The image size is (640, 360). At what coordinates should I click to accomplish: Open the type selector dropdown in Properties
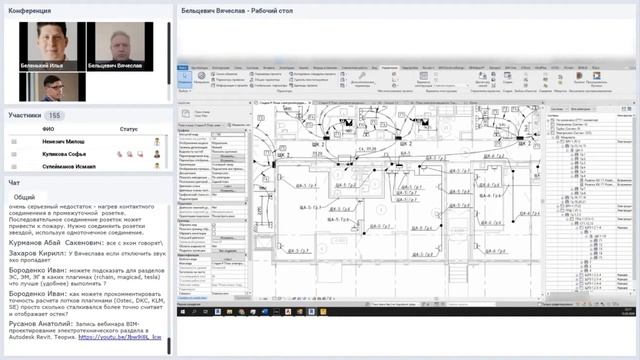tap(250, 113)
